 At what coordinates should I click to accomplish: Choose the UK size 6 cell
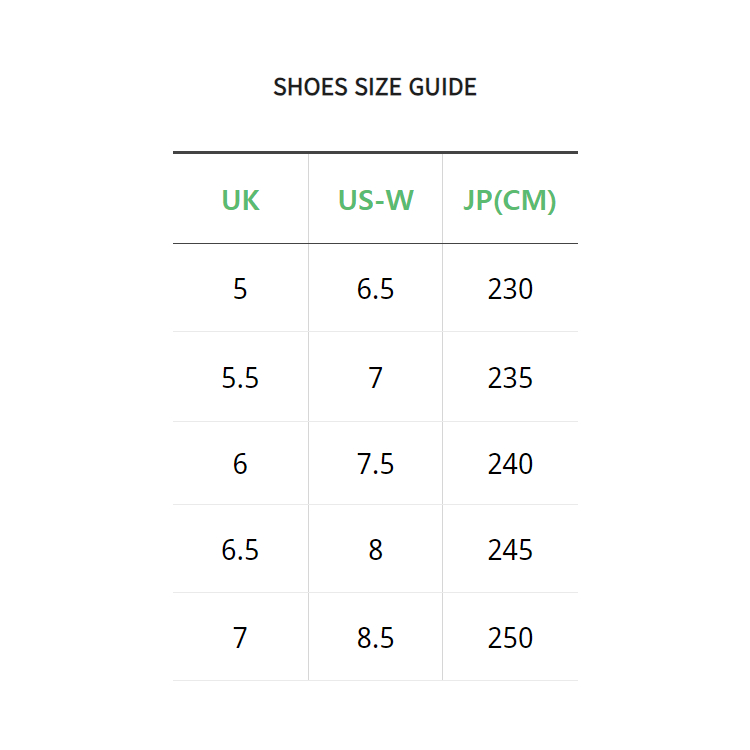(x=240, y=464)
